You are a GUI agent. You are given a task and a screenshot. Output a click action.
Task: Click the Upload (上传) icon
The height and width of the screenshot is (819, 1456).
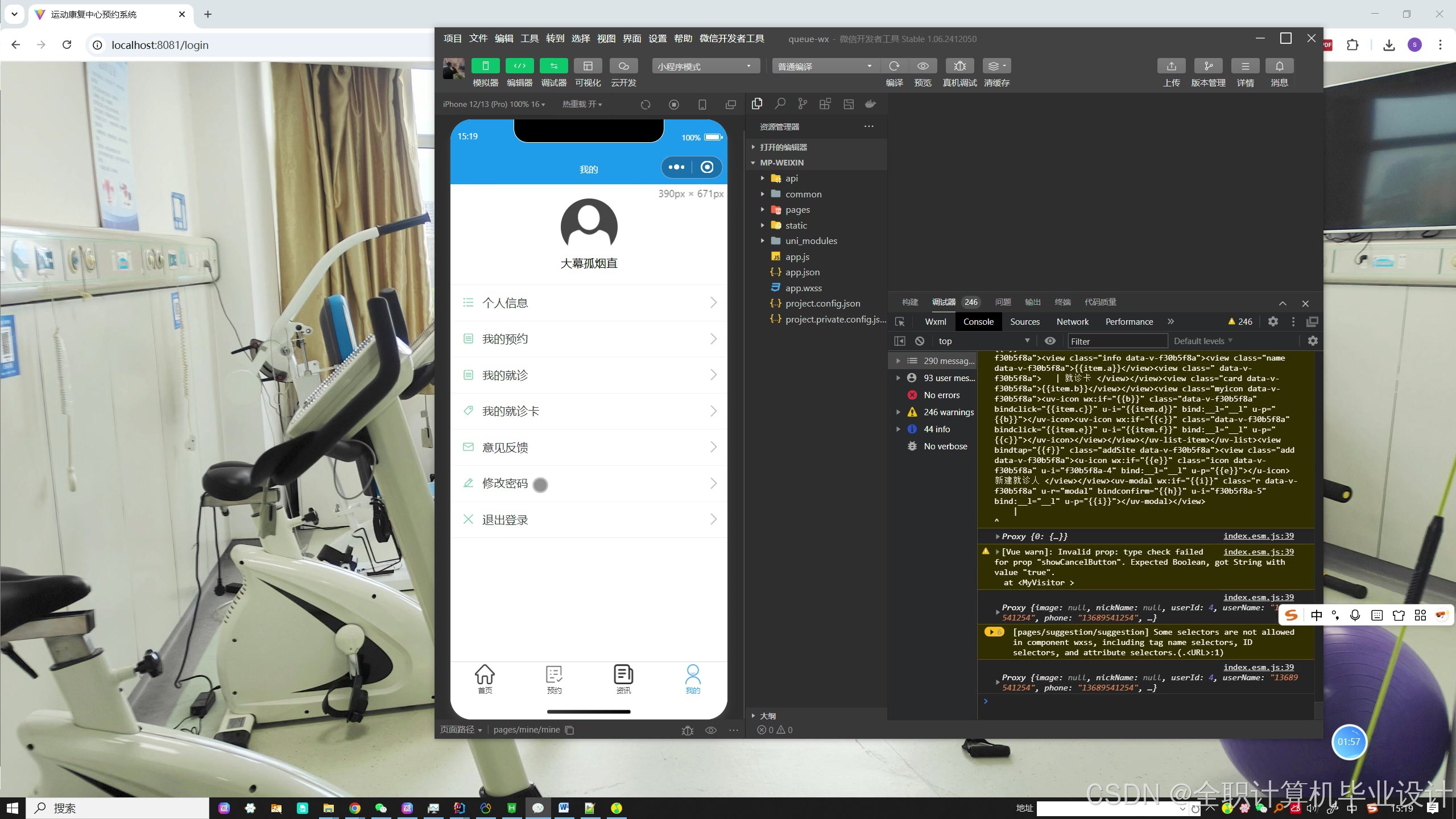click(1171, 66)
